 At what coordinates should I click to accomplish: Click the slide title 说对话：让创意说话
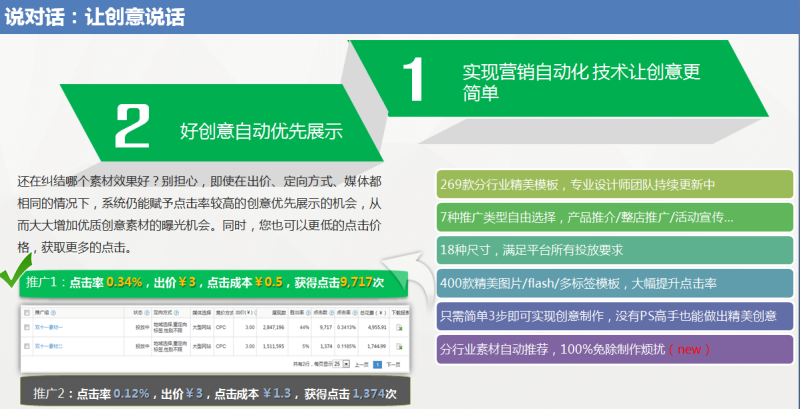point(94,17)
